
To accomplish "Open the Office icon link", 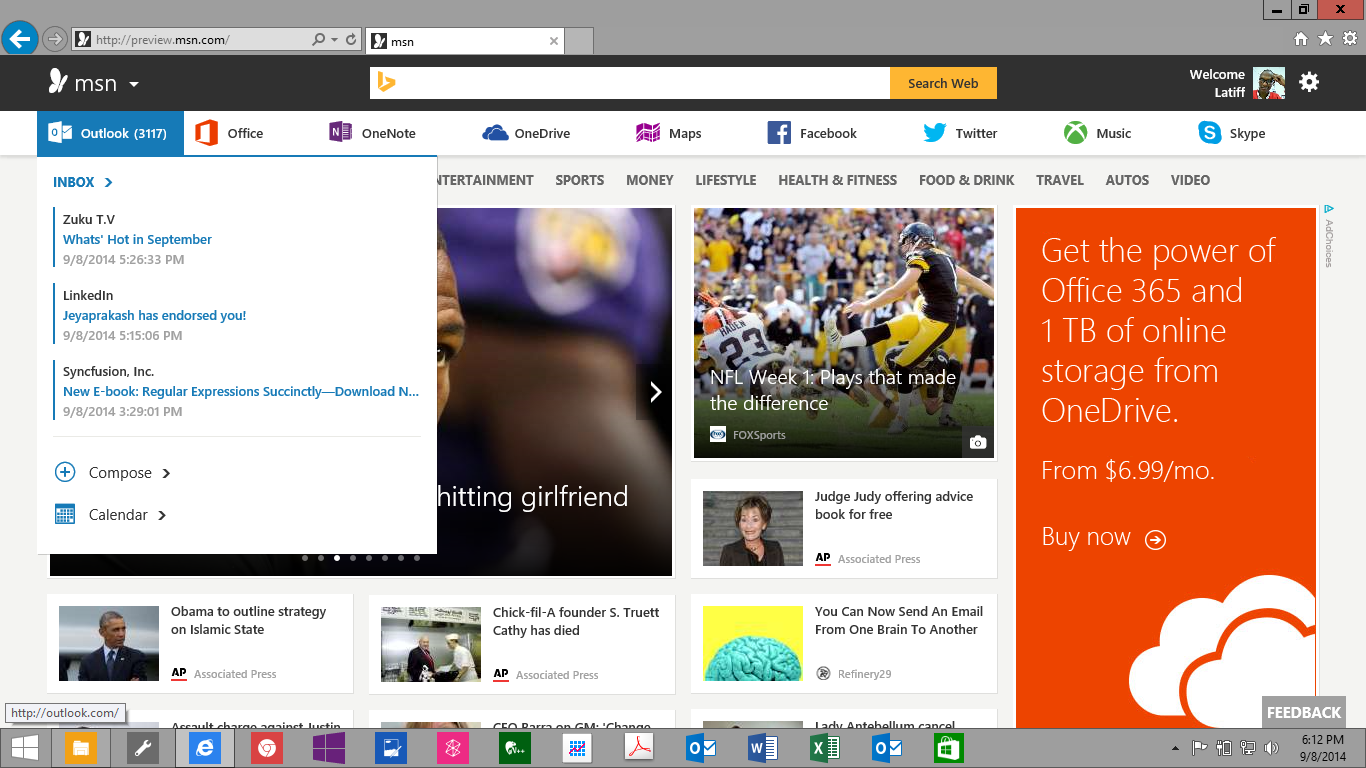I will [207, 133].
